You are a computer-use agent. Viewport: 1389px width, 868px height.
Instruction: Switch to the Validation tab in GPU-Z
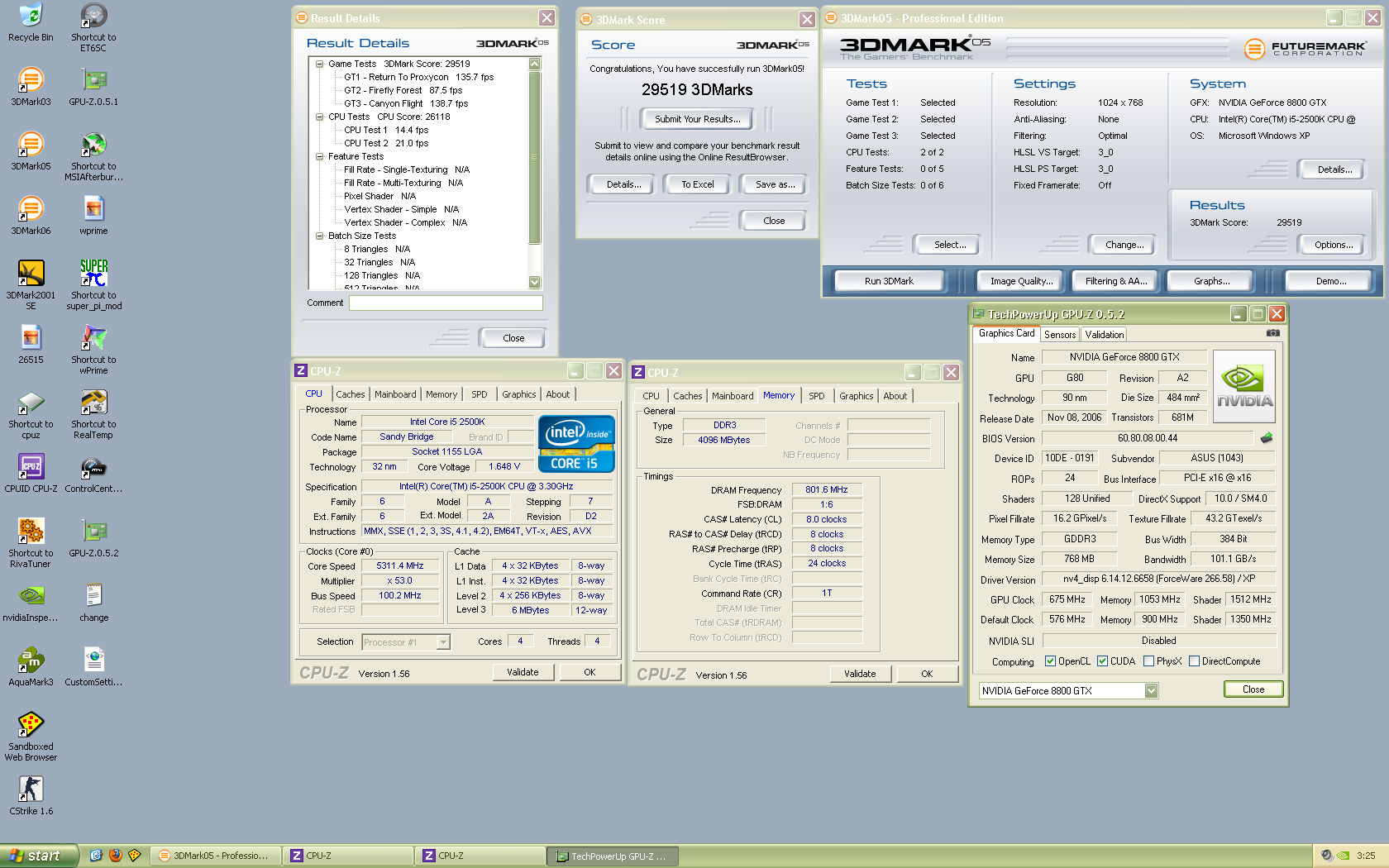[x=1104, y=335]
